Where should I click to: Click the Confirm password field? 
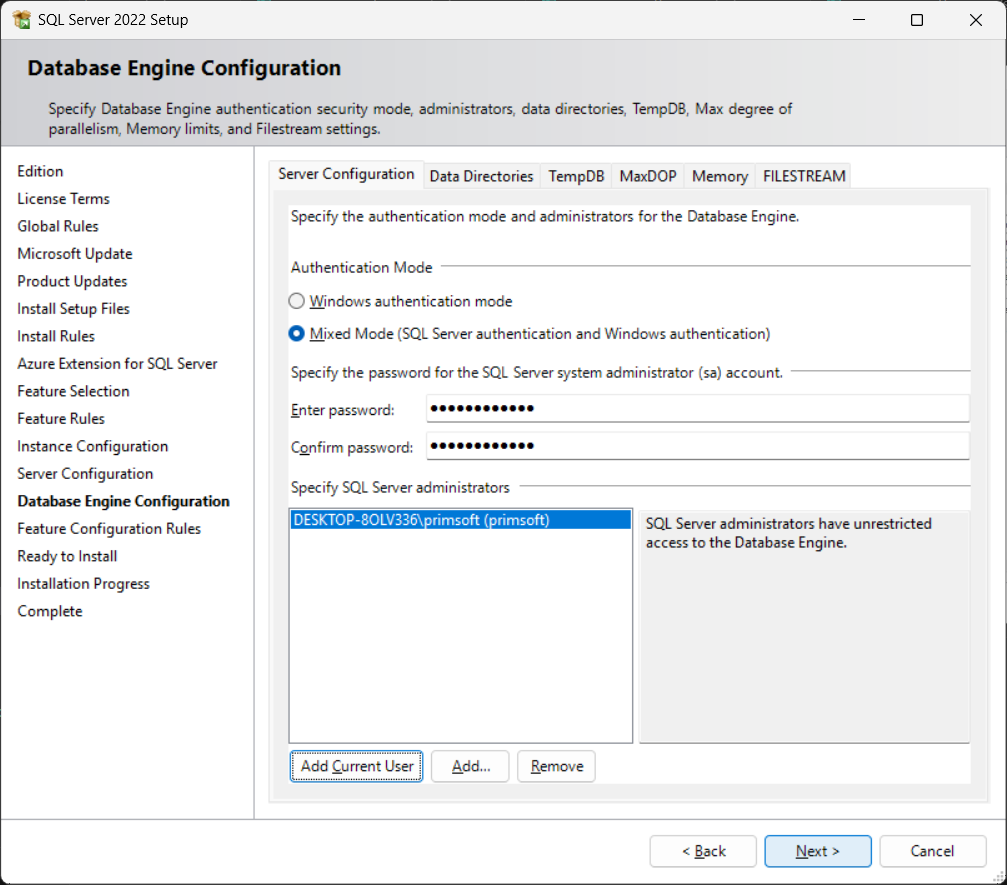click(697, 446)
